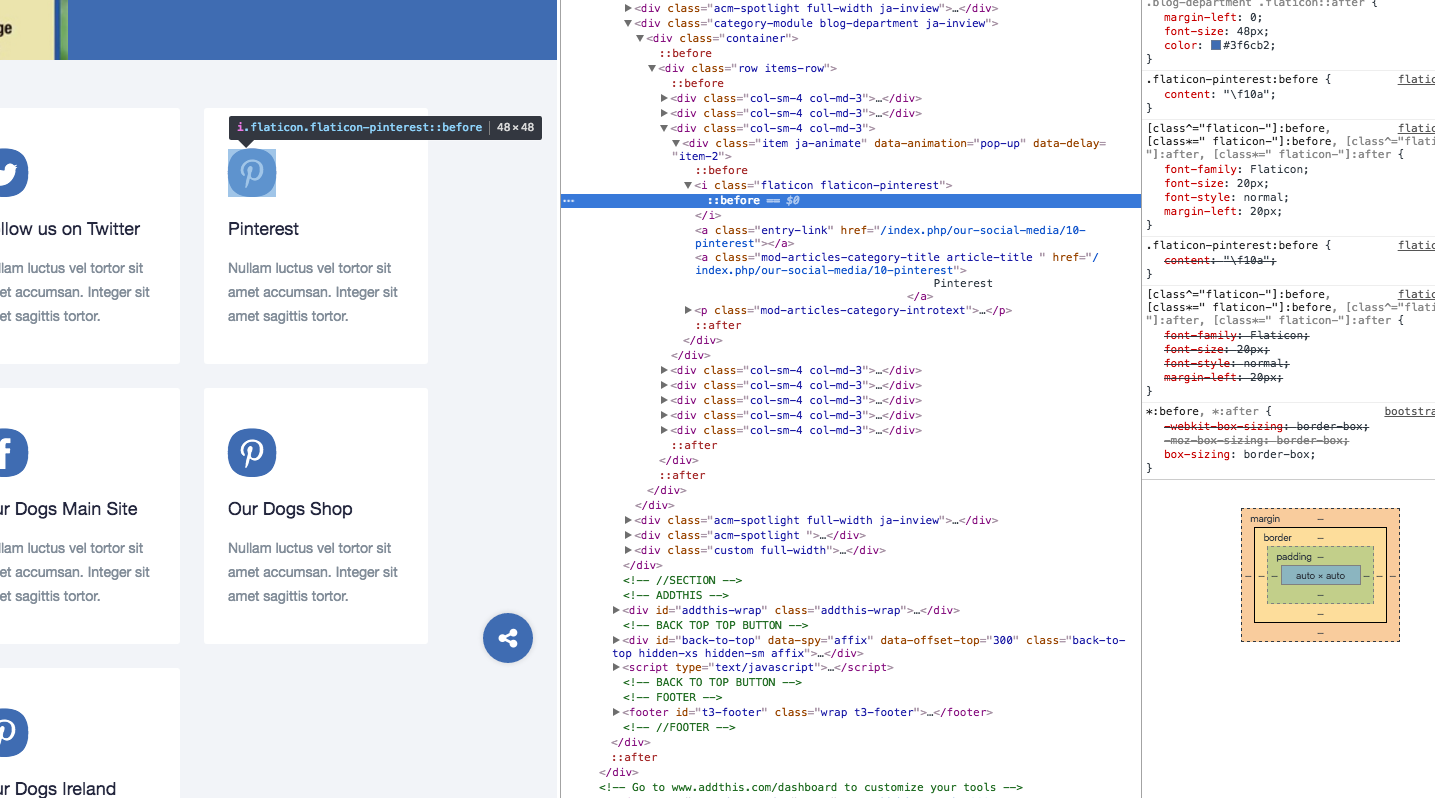Click the highlighted Pinterest icon on the page
Screen dimensions: 1435x798
tap(252, 173)
